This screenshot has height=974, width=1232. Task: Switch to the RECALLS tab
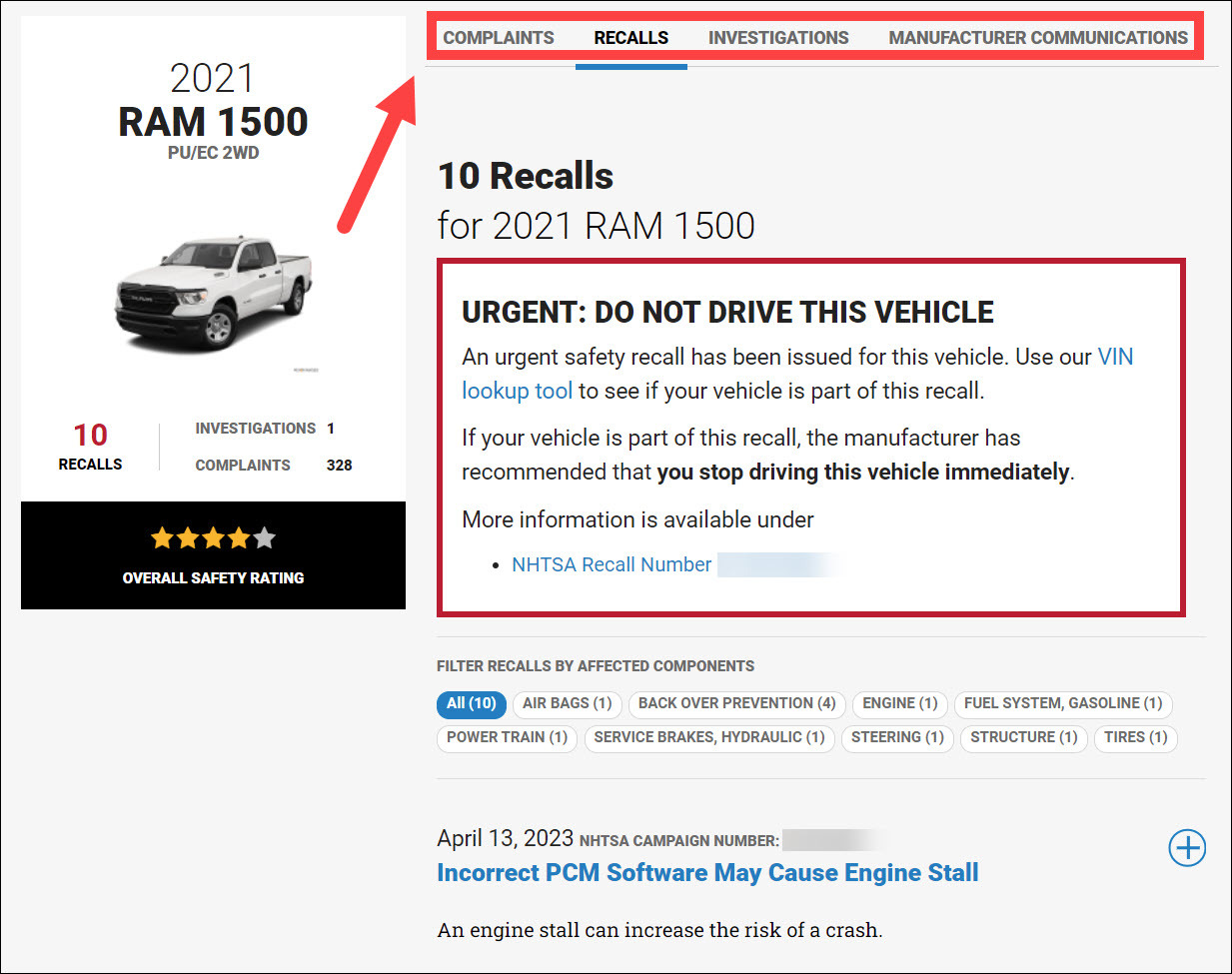point(630,37)
